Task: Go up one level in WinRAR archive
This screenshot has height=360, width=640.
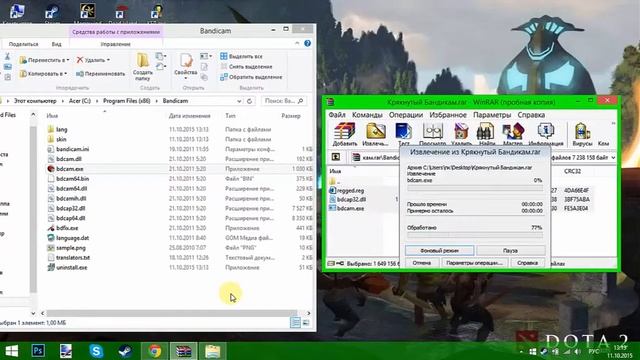Action: click(336, 157)
